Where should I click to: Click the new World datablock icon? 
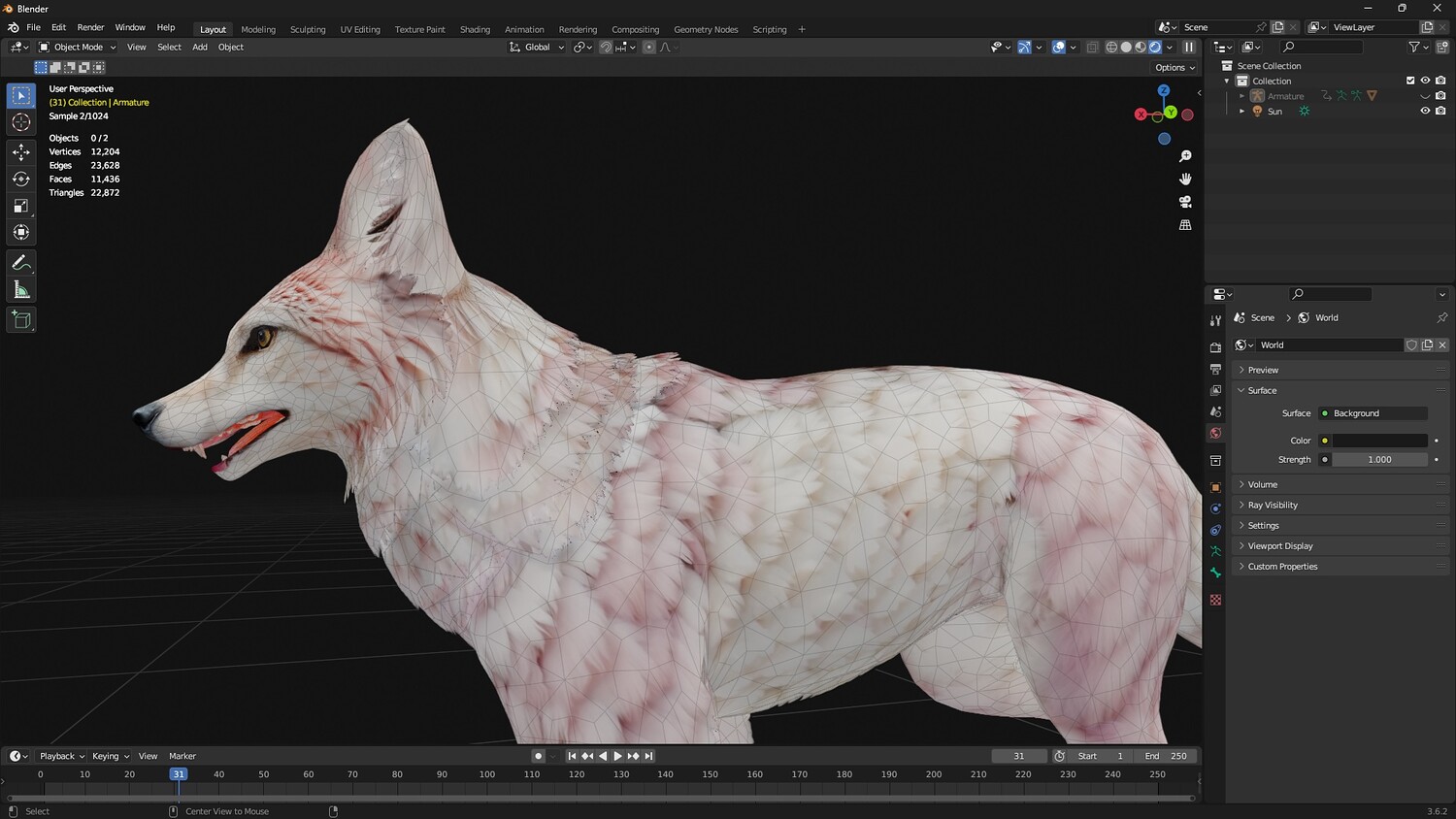(x=1427, y=345)
